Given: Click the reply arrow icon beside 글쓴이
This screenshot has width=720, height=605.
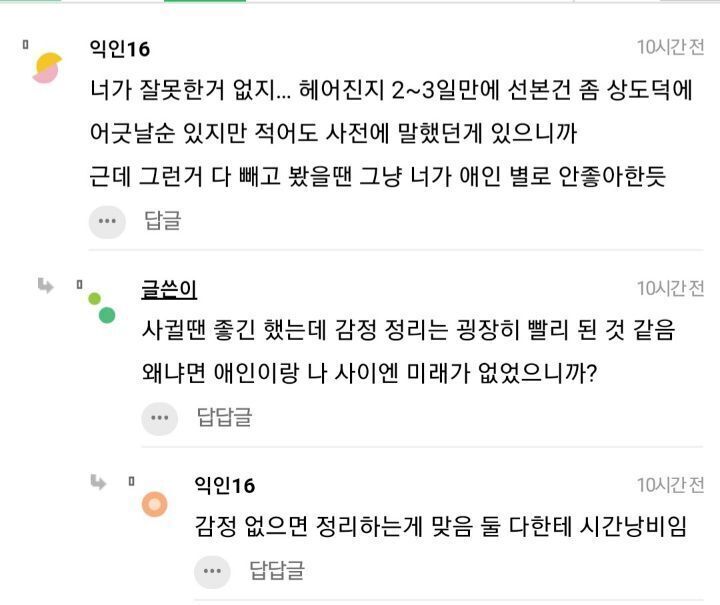Looking at the screenshot, I should [x=46, y=287].
